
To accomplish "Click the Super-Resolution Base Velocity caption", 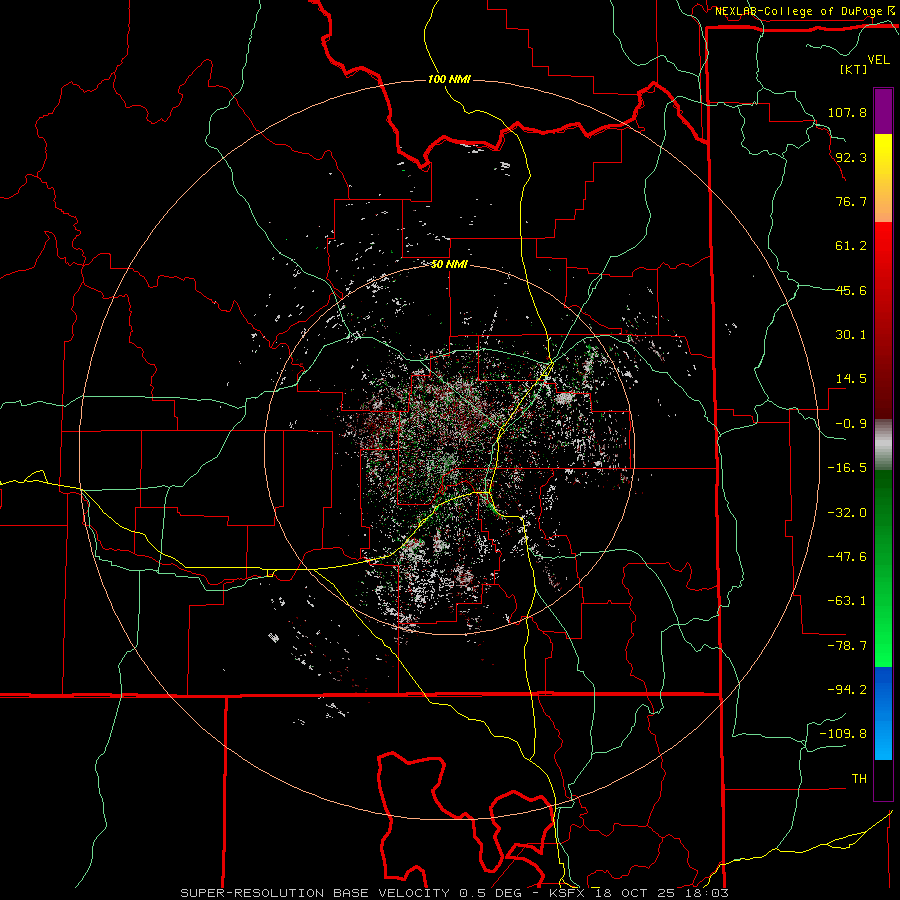I will [455, 893].
